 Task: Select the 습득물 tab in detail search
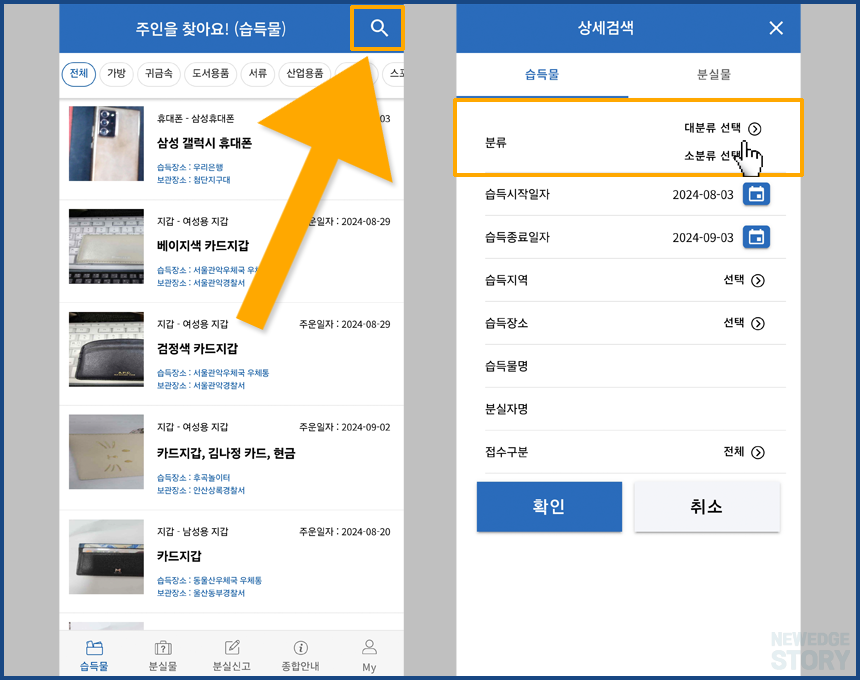[542, 75]
